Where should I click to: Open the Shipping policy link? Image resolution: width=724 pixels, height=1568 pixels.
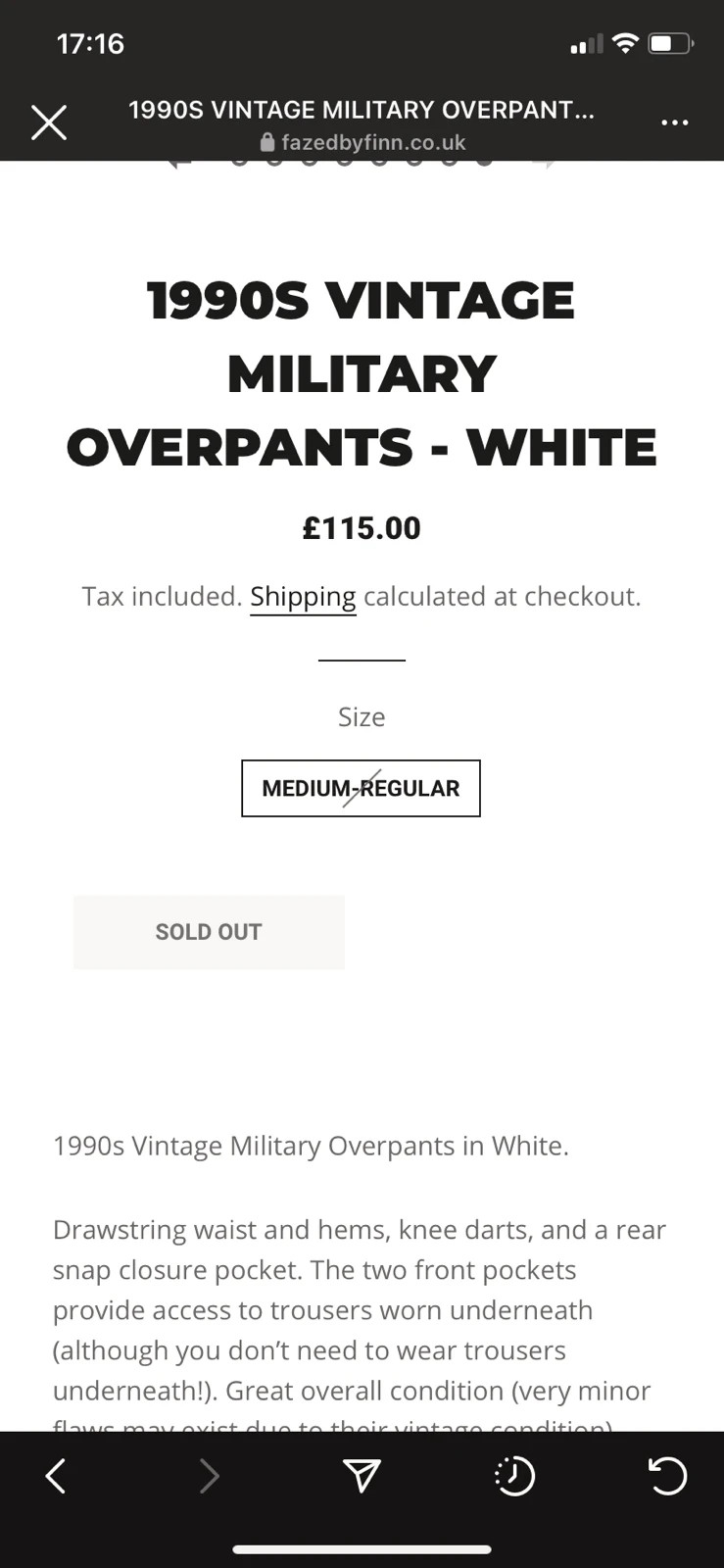click(x=303, y=597)
